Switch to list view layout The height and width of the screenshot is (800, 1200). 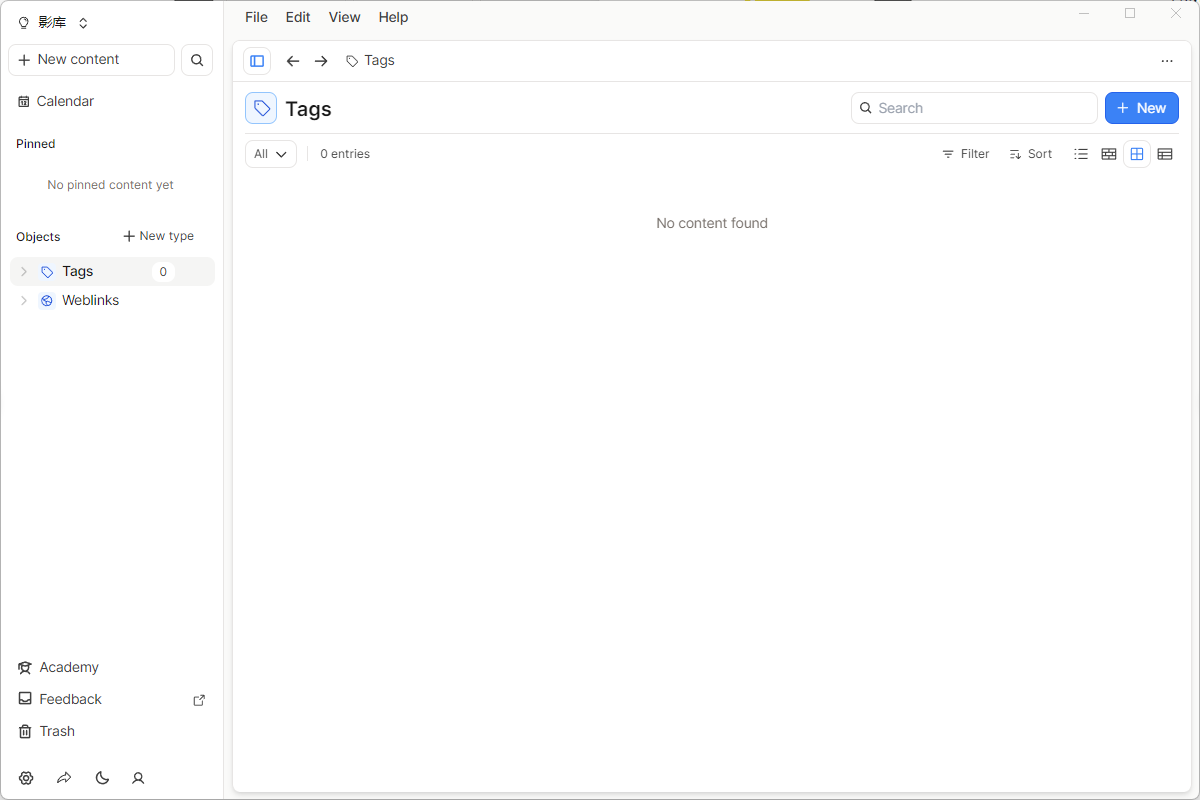(x=1081, y=154)
